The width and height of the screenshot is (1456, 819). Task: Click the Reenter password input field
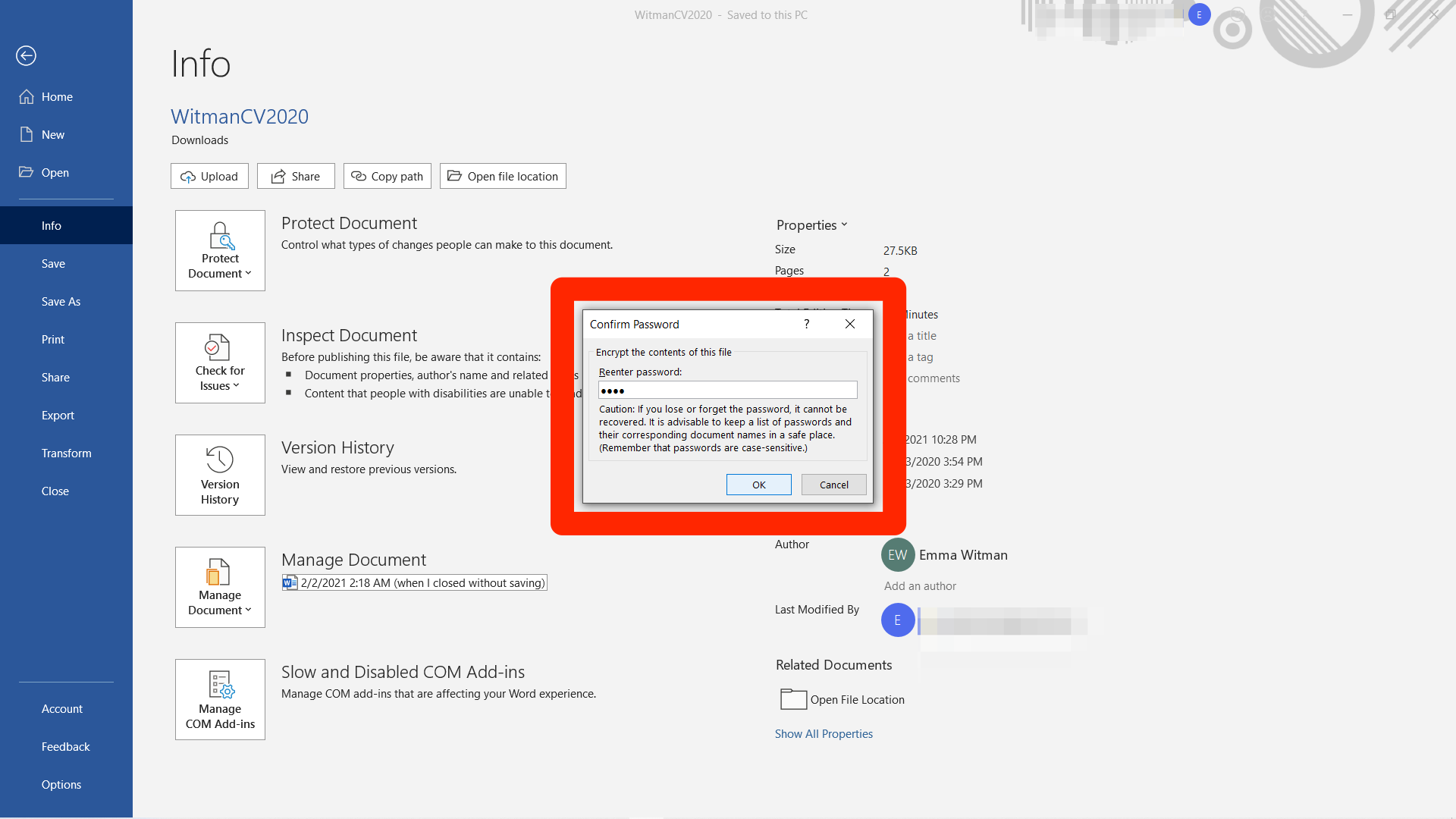[x=728, y=390]
